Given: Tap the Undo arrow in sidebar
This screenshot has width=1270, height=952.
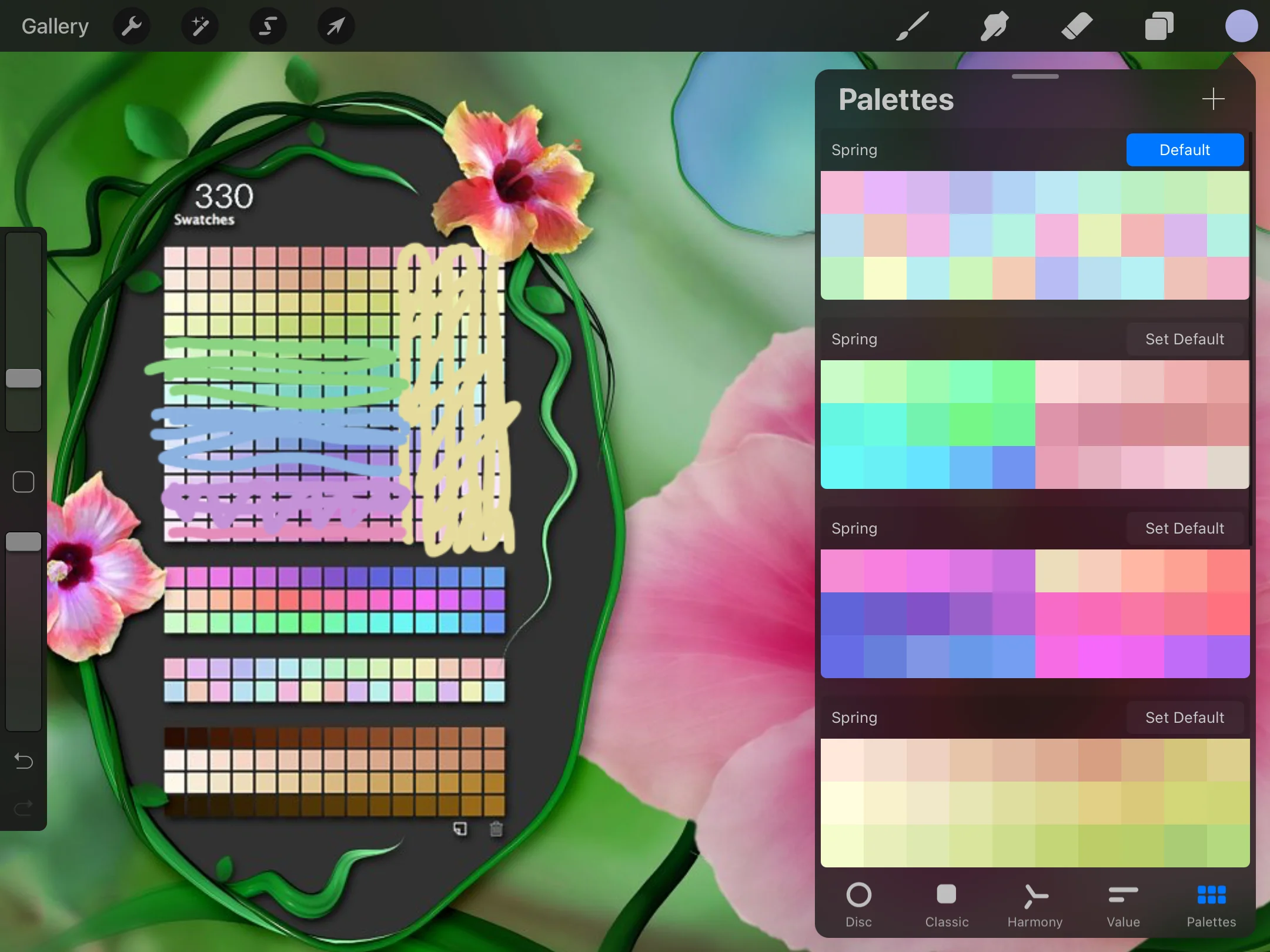Looking at the screenshot, I should [24, 761].
